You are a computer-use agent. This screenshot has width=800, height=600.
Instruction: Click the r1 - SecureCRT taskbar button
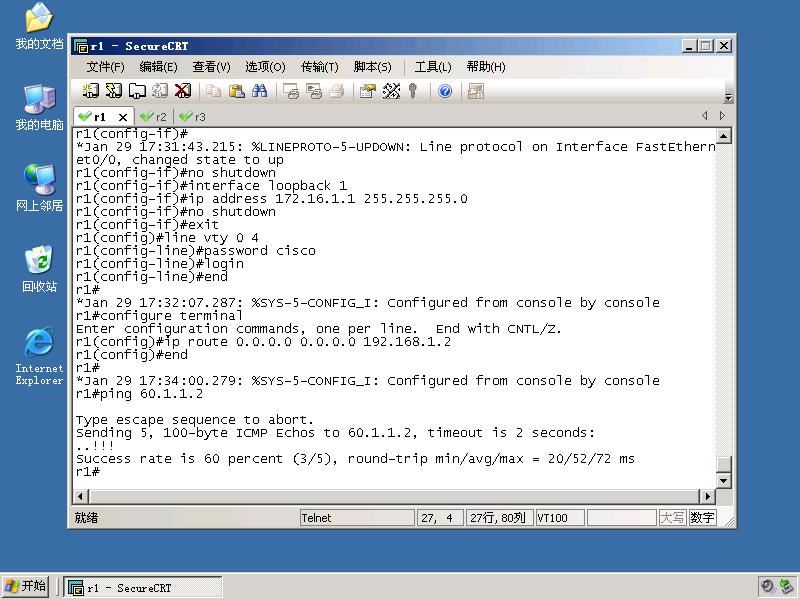143,588
